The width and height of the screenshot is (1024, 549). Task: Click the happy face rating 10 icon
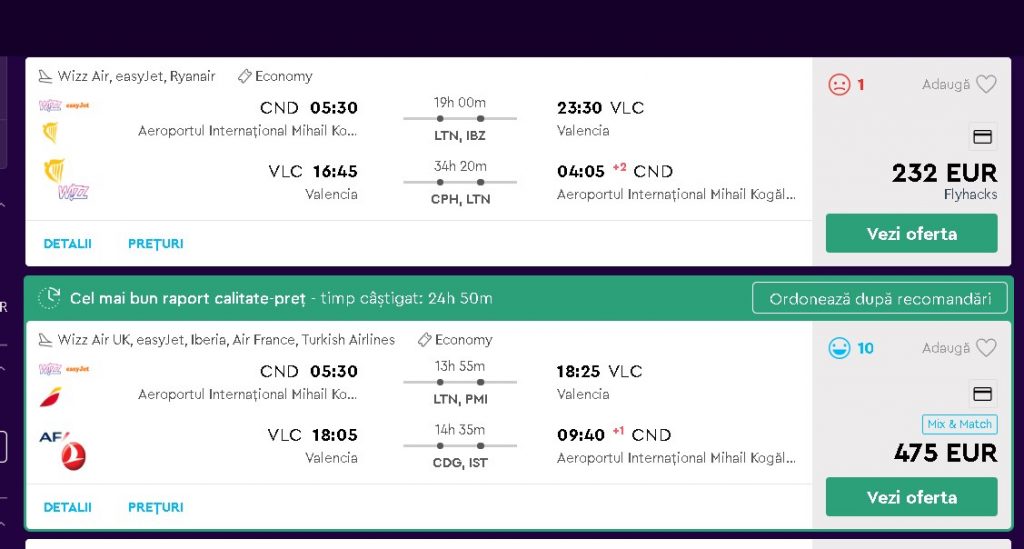pos(839,348)
